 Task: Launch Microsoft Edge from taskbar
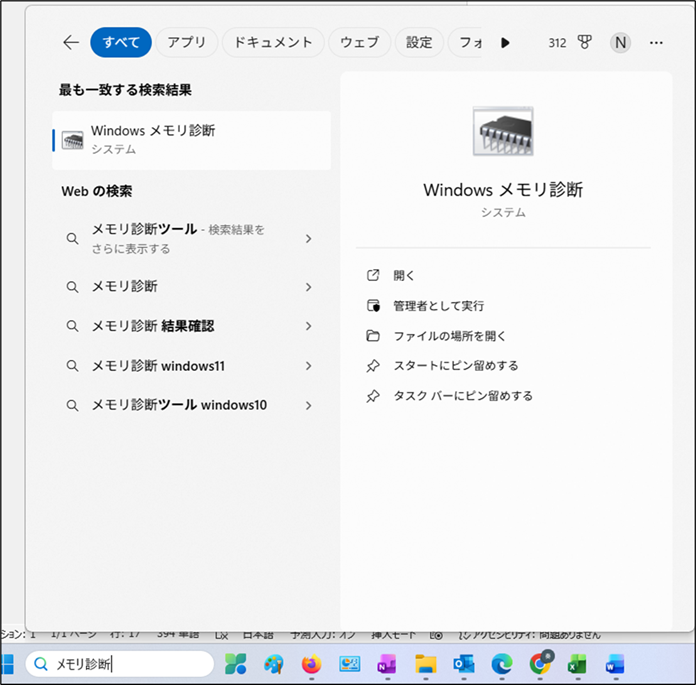tap(502, 664)
